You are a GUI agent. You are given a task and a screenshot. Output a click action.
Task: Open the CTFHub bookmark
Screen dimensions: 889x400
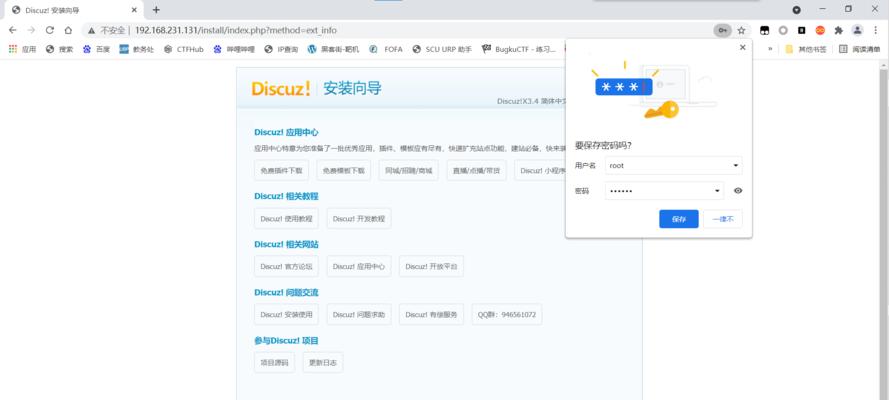pyautogui.click(x=184, y=49)
